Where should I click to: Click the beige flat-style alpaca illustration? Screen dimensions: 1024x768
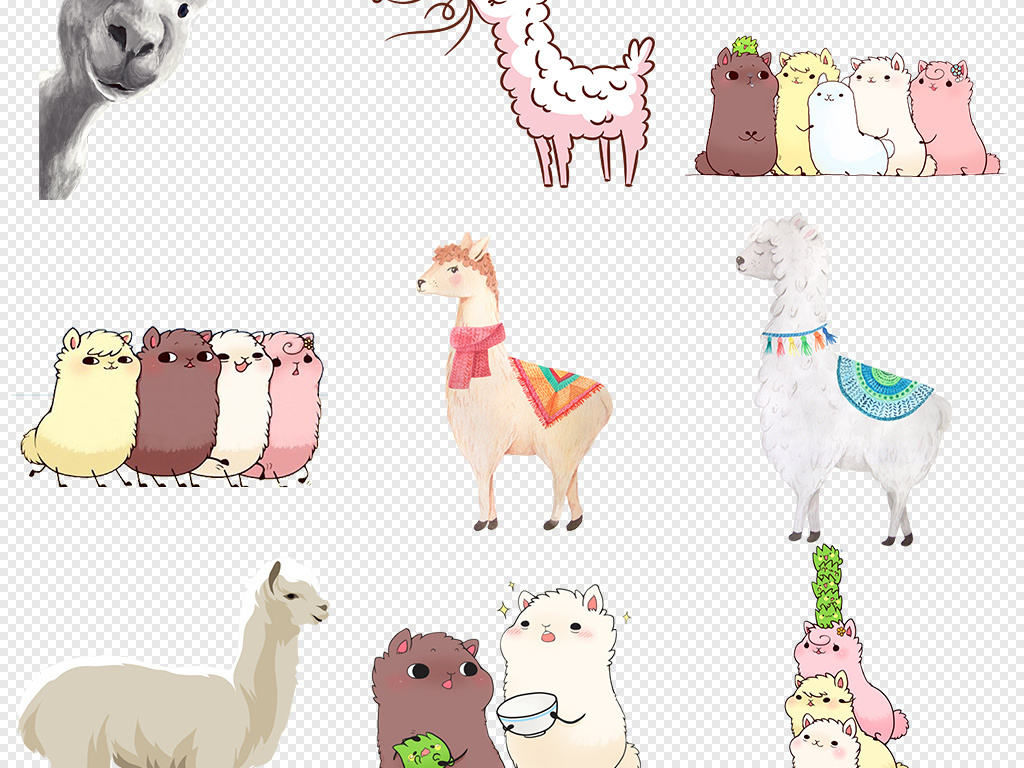[173, 664]
